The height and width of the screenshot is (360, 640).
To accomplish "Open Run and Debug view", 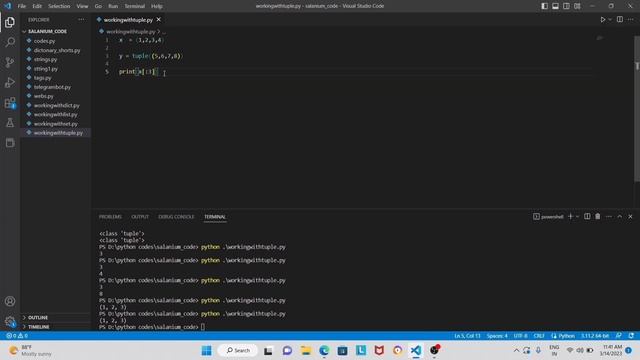I will pos(10,82).
